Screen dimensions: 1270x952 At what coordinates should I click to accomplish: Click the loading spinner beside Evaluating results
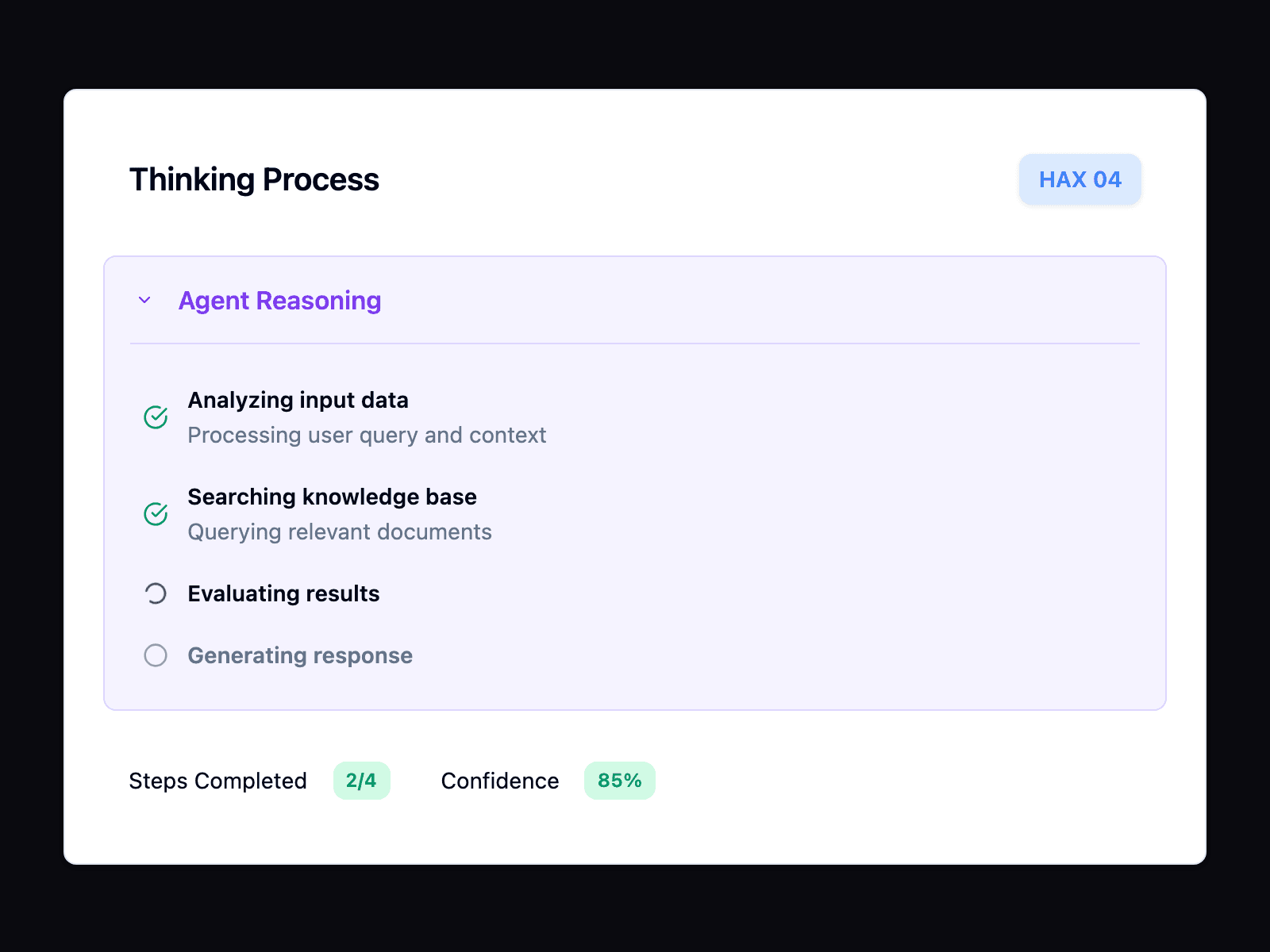156,593
